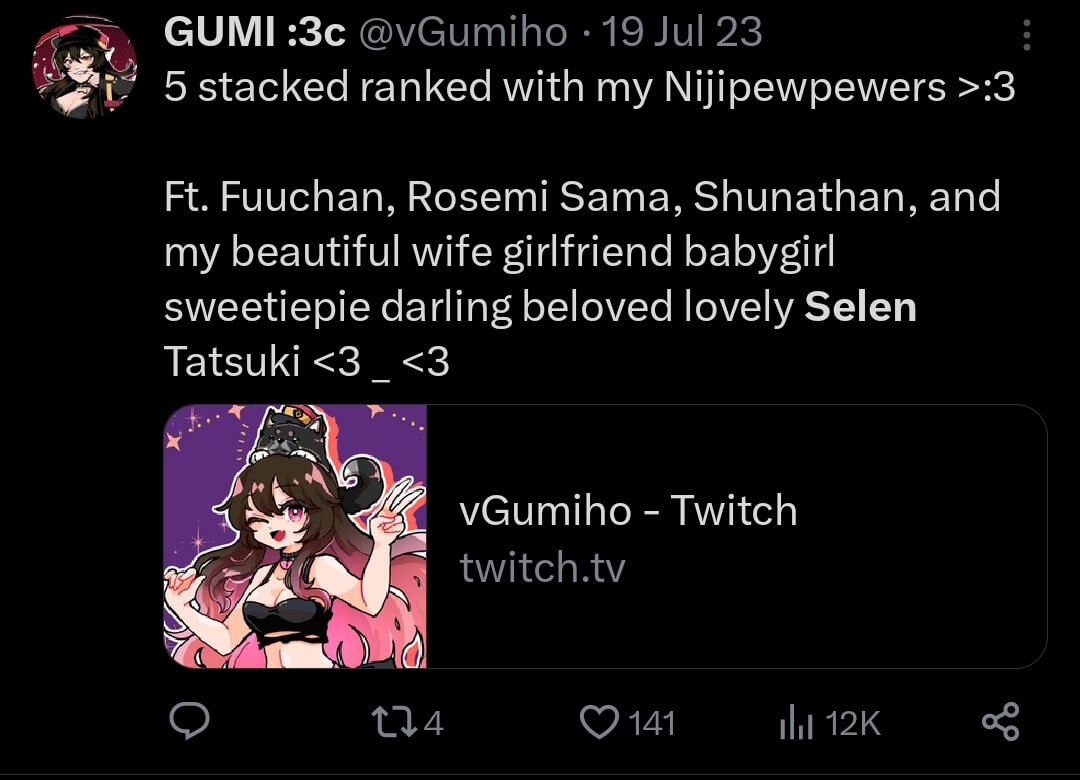The height and width of the screenshot is (780, 1080).
Task: Like the tweet with the heart icon
Action: coord(599,722)
